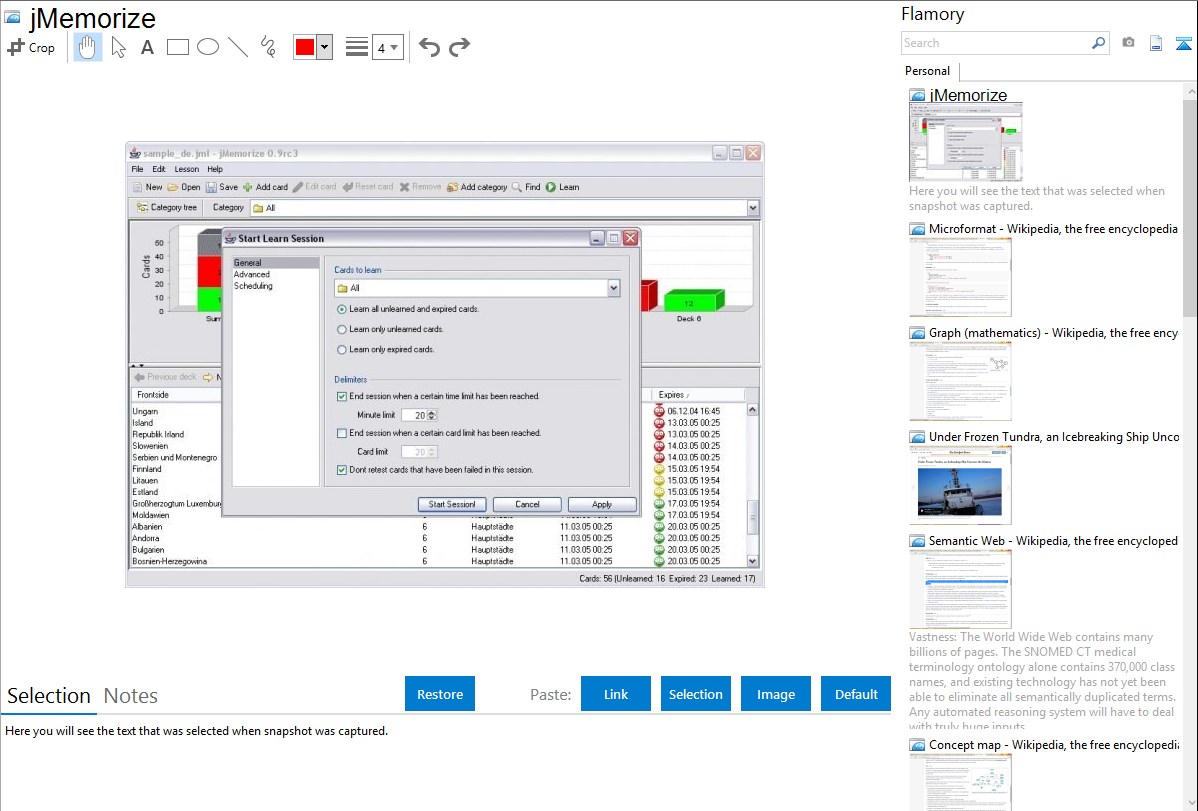Toggle the card limit session checkbox
Viewport: 1198px width, 811px height.
click(342, 433)
